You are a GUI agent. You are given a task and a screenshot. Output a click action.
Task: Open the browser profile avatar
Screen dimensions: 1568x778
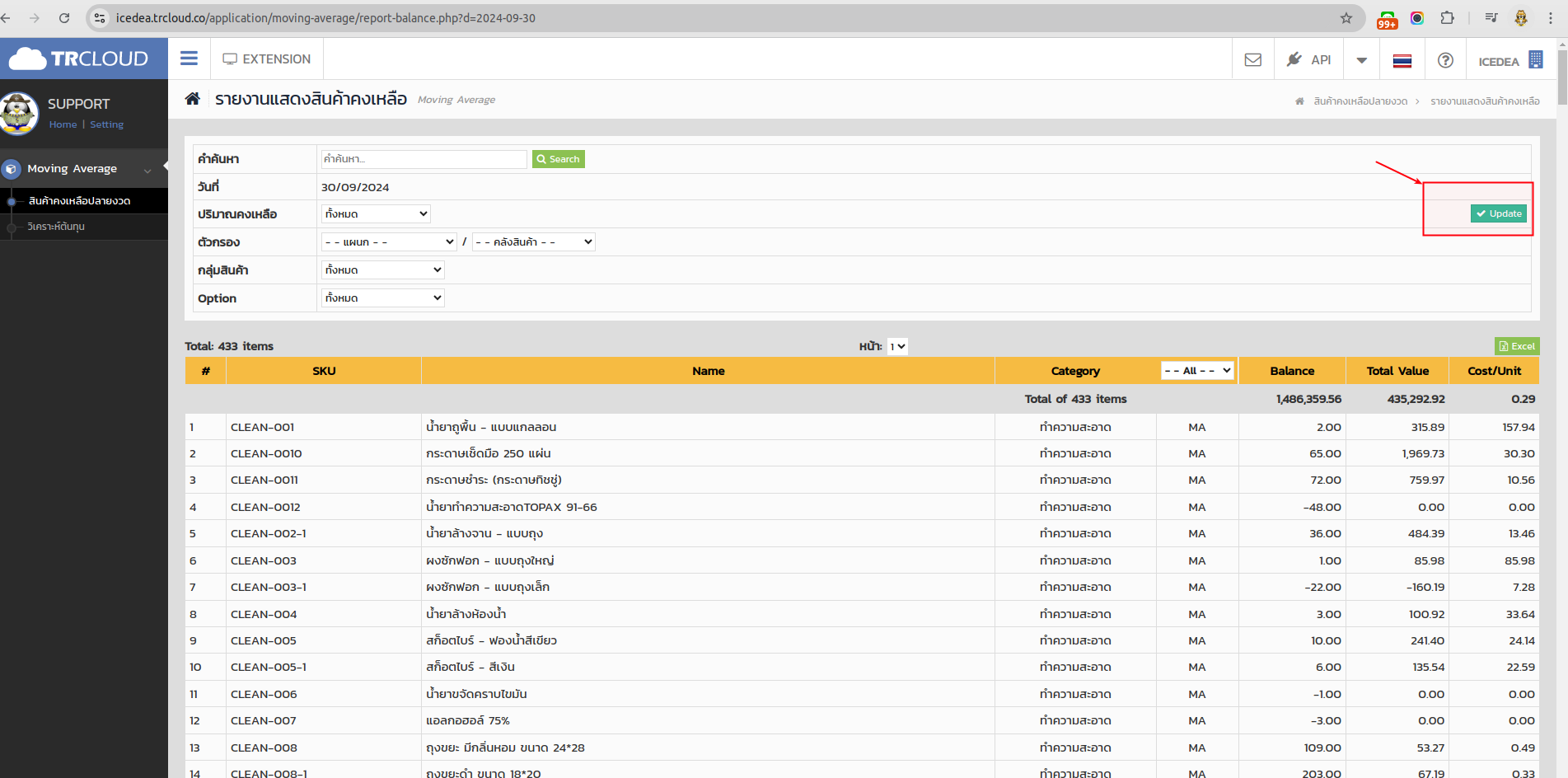(1521, 17)
